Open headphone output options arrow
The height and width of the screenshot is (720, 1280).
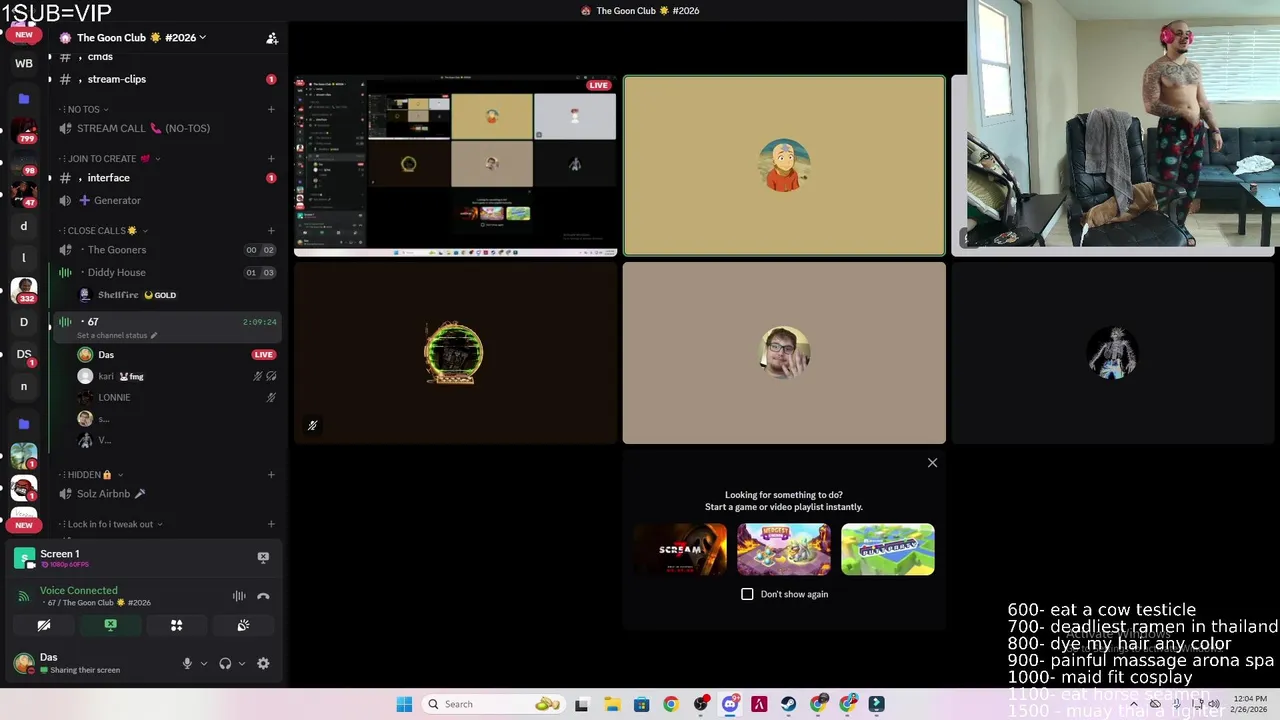pos(242,663)
